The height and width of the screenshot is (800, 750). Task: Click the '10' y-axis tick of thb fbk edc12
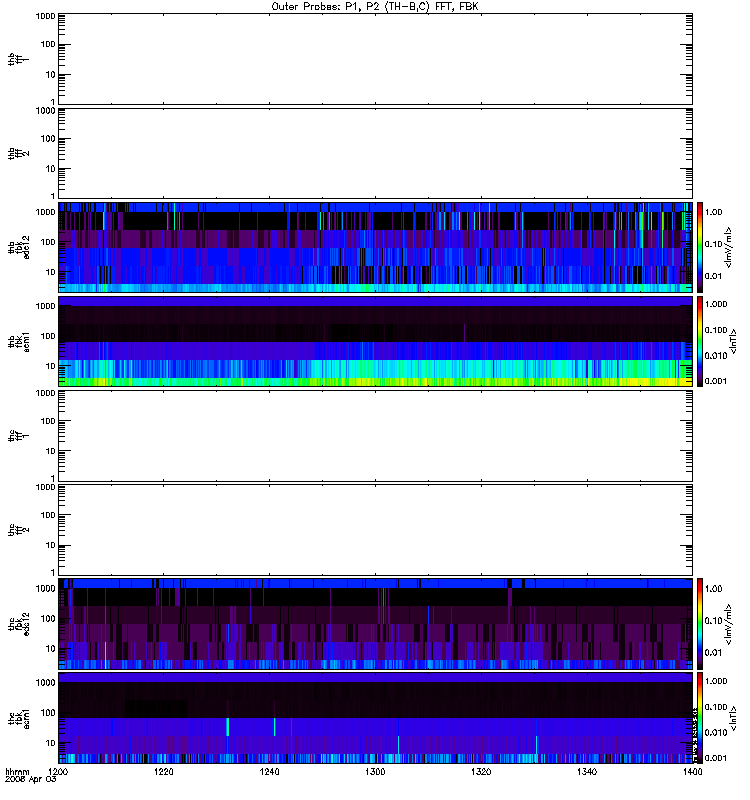click(51, 272)
